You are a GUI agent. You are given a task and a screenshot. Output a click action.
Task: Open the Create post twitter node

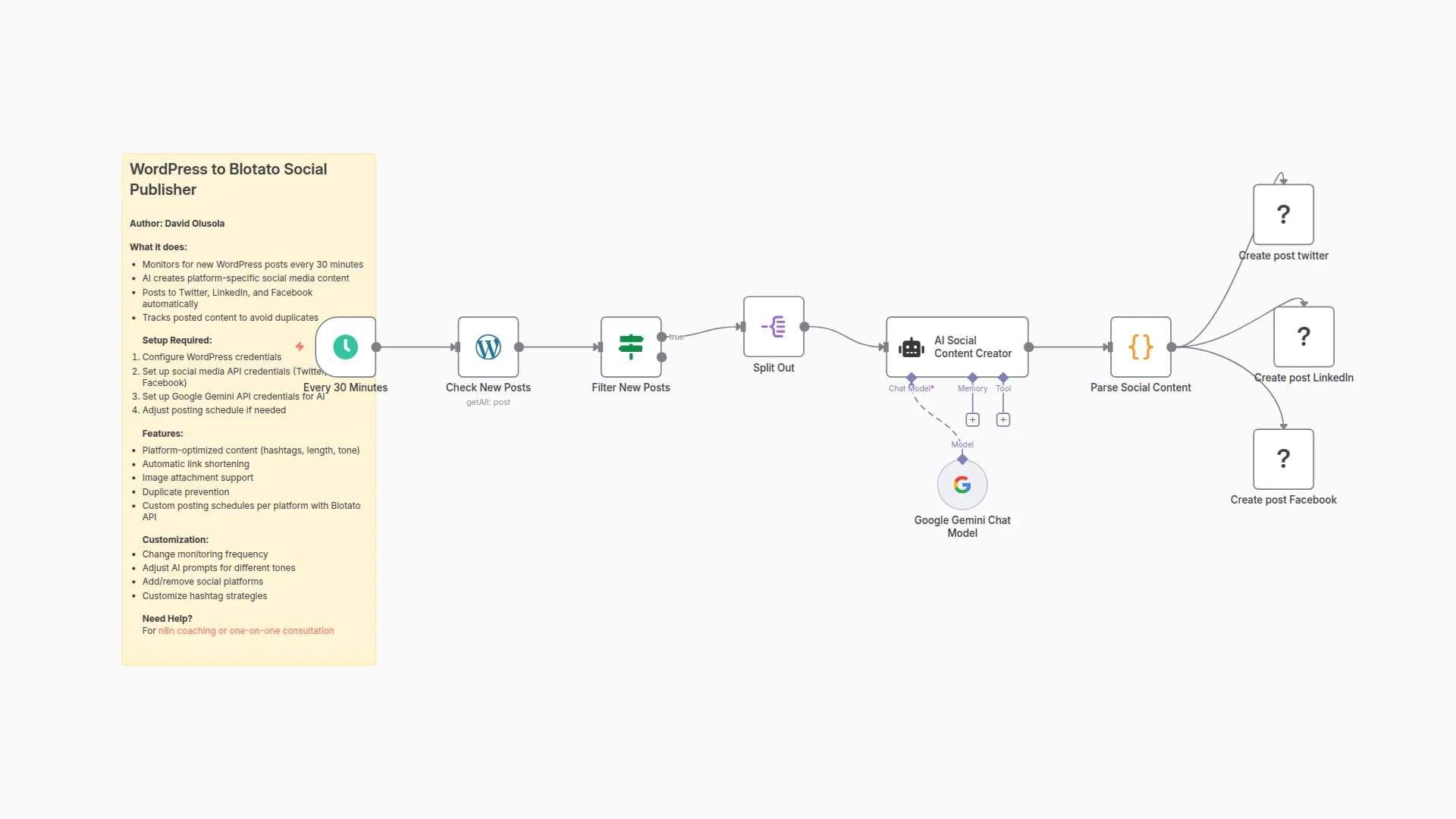pos(1283,215)
